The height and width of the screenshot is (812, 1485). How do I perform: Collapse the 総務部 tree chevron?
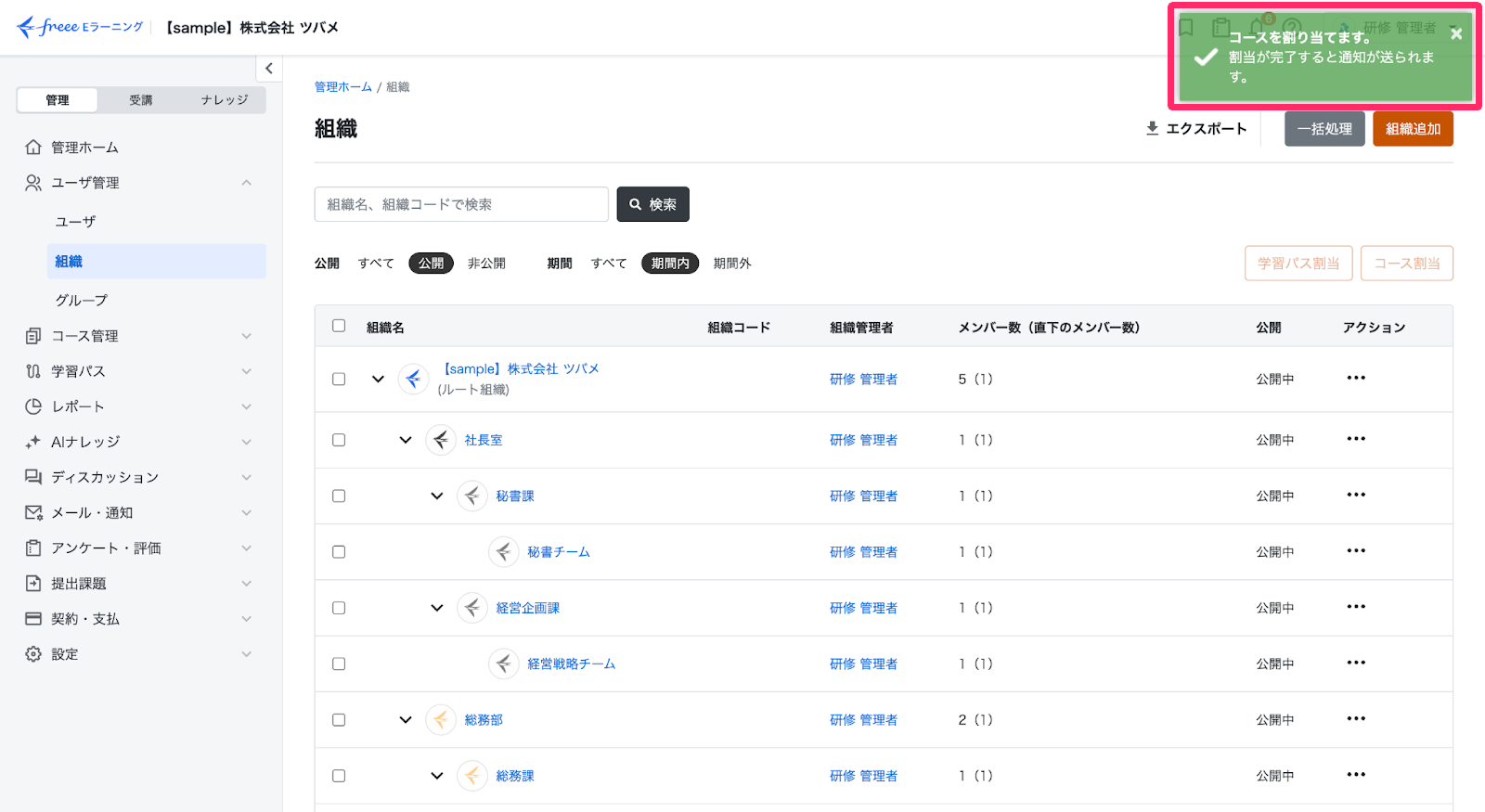pyautogui.click(x=406, y=720)
